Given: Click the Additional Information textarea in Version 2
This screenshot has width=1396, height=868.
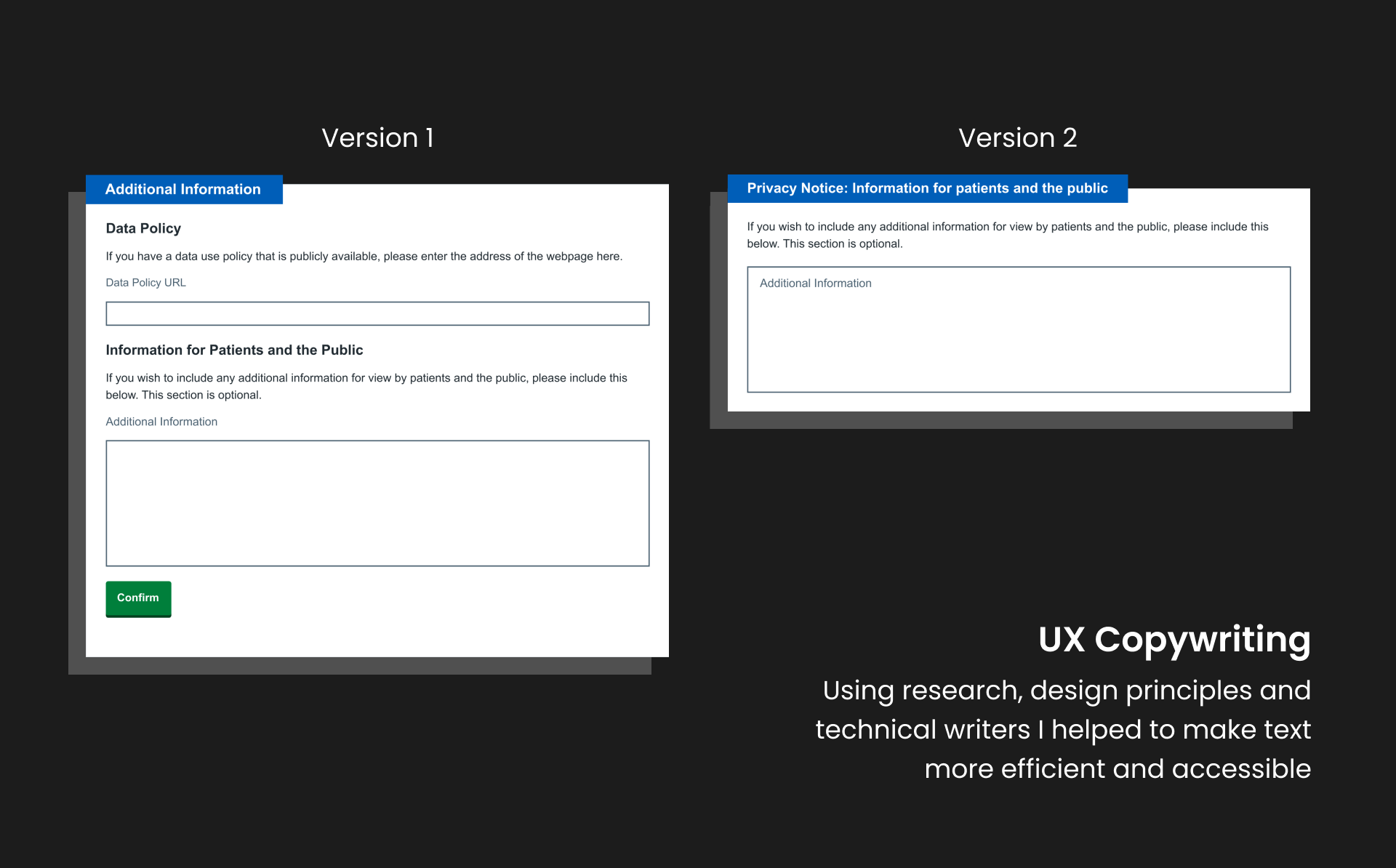Looking at the screenshot, I should [1018, 342].
